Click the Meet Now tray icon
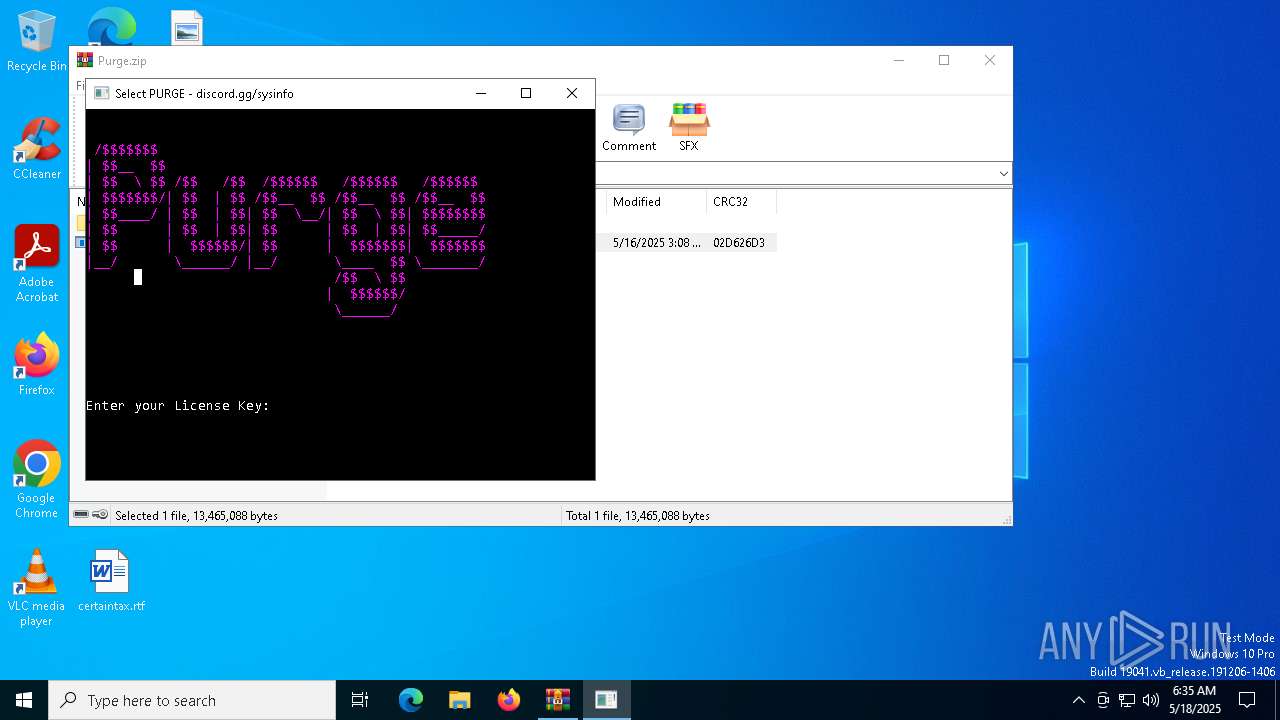The image size is (1280, 720). [1103, 700]
